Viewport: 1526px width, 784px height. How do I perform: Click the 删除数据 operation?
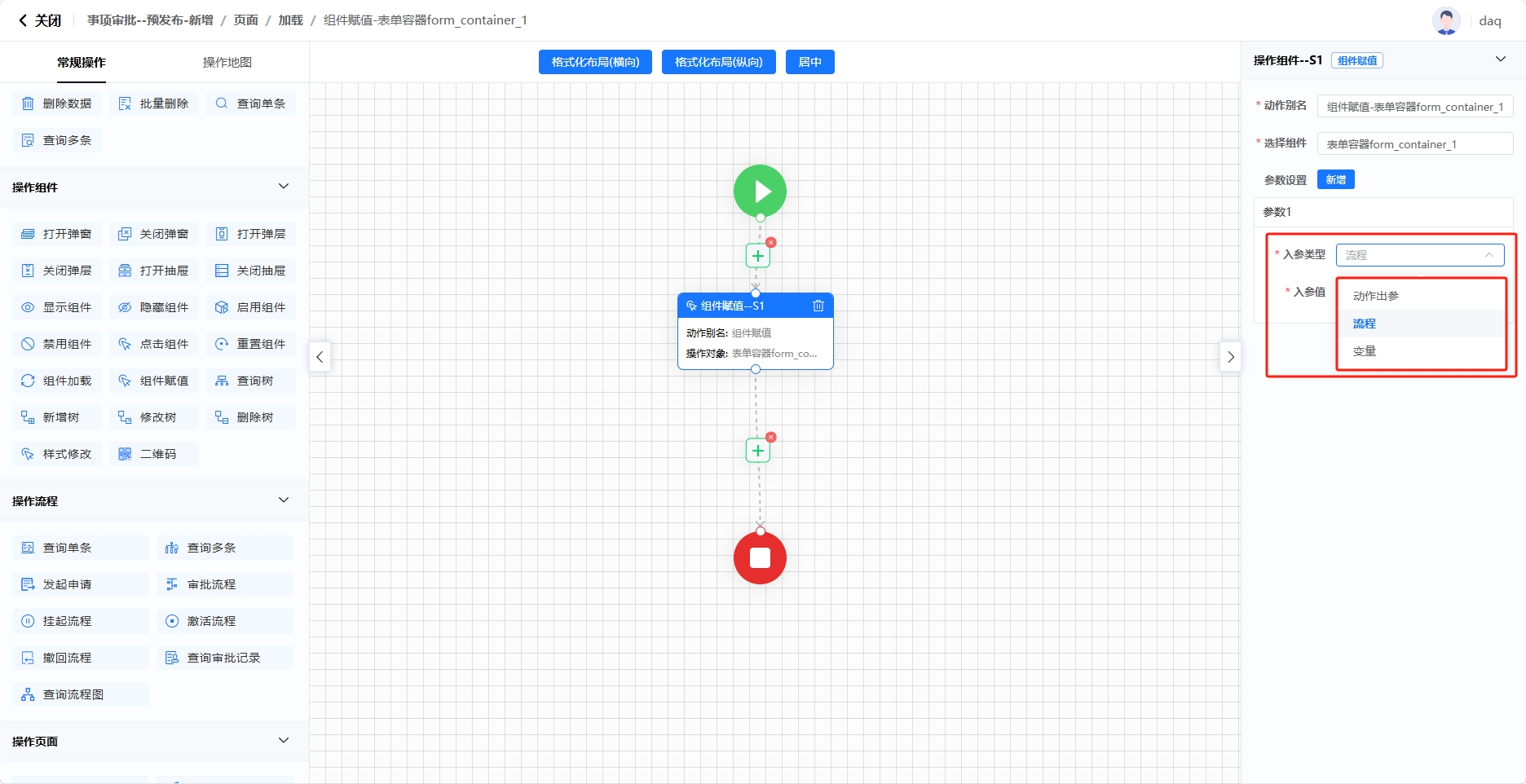tap(57, 104)
